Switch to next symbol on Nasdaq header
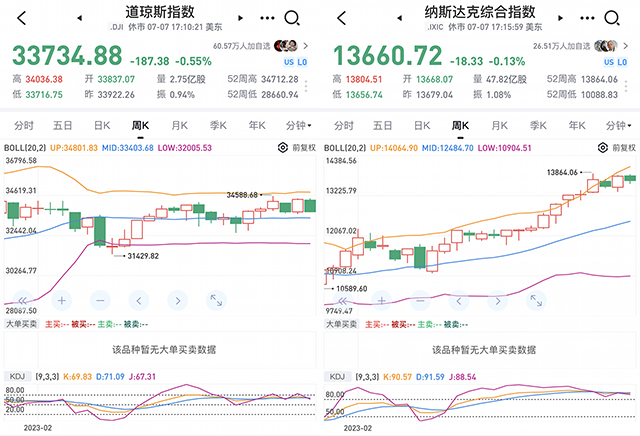This screenshot has width=640, height=436. (x=560, y=18)
